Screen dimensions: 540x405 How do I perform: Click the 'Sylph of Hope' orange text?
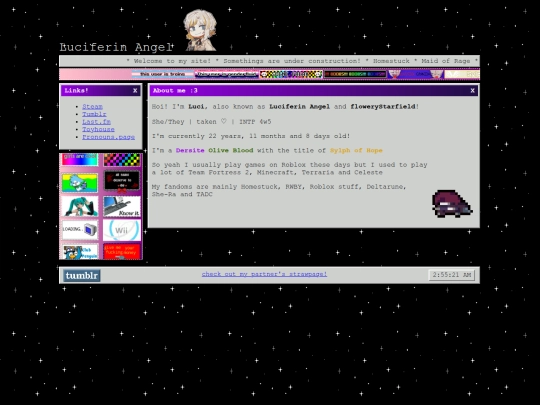356,150
